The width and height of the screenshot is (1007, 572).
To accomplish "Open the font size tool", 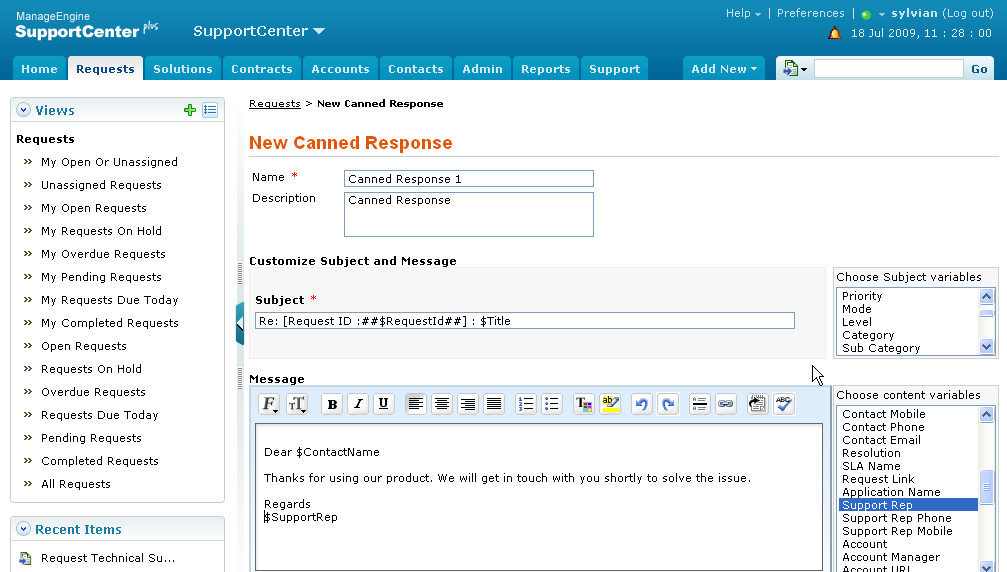I will pos(297,404).
